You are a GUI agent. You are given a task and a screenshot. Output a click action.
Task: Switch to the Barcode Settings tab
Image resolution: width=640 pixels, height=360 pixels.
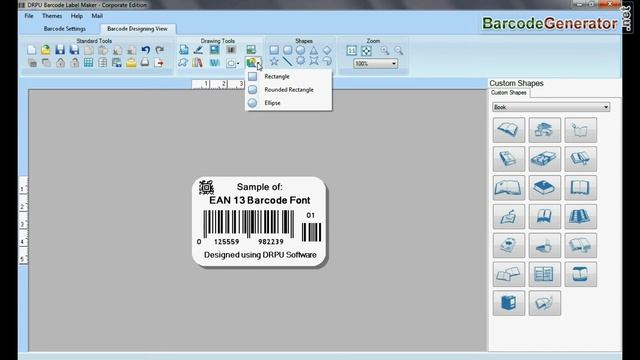pyautogui.click(x=64, y=29)
